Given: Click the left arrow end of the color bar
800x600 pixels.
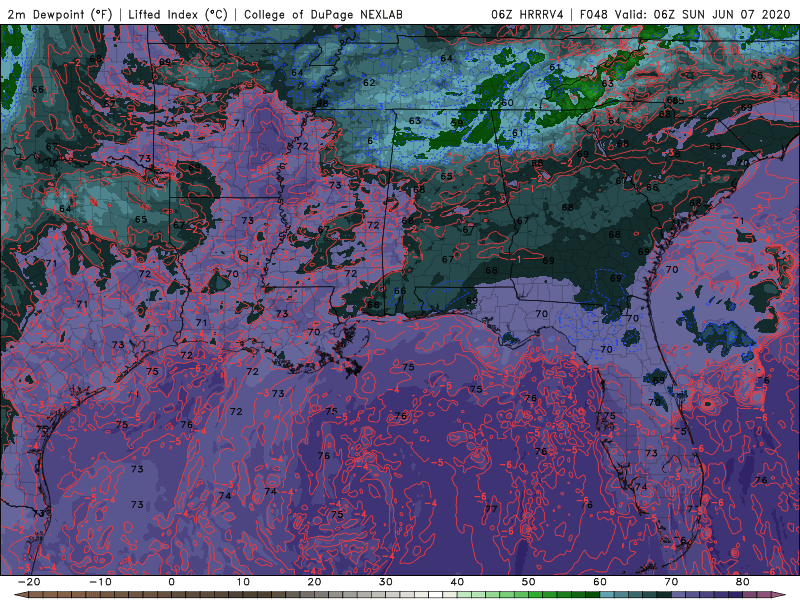Looking at the screenshot, I should tap(20, 595).
